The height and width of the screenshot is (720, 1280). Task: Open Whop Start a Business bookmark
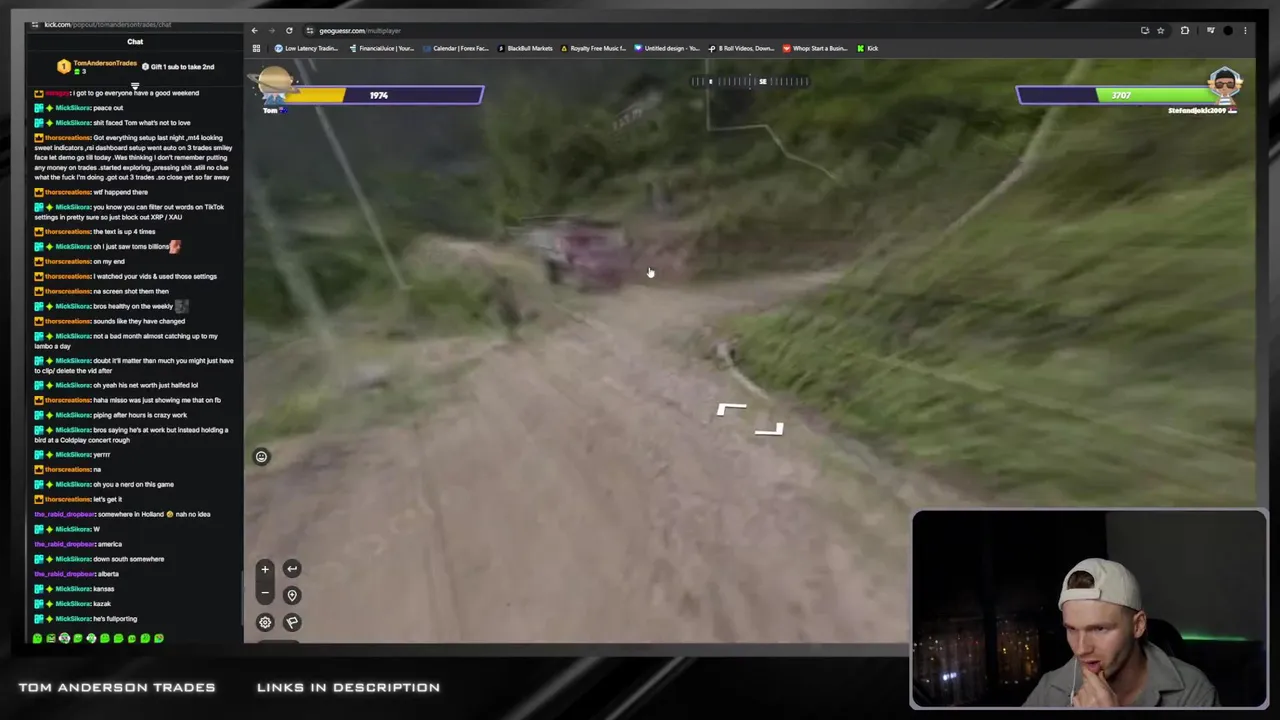click(x=815, y=48)
